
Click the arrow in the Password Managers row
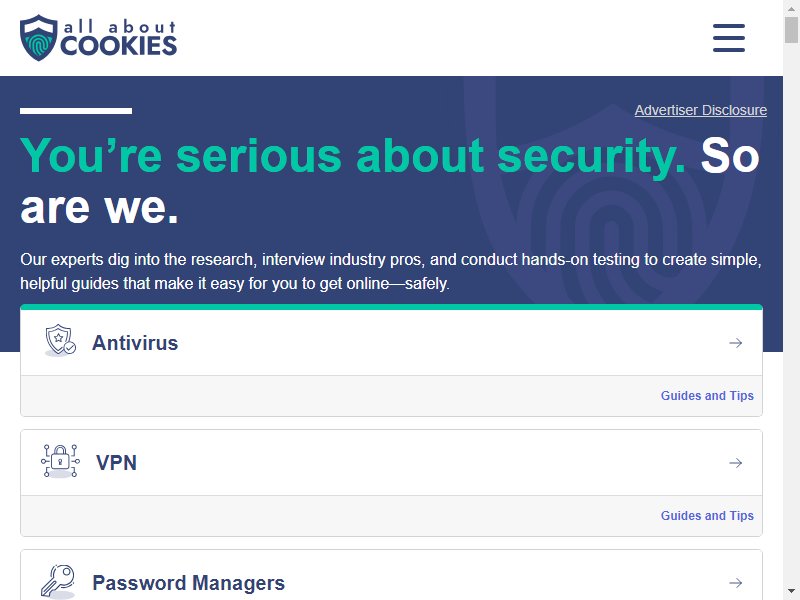(x=735, y=583)
